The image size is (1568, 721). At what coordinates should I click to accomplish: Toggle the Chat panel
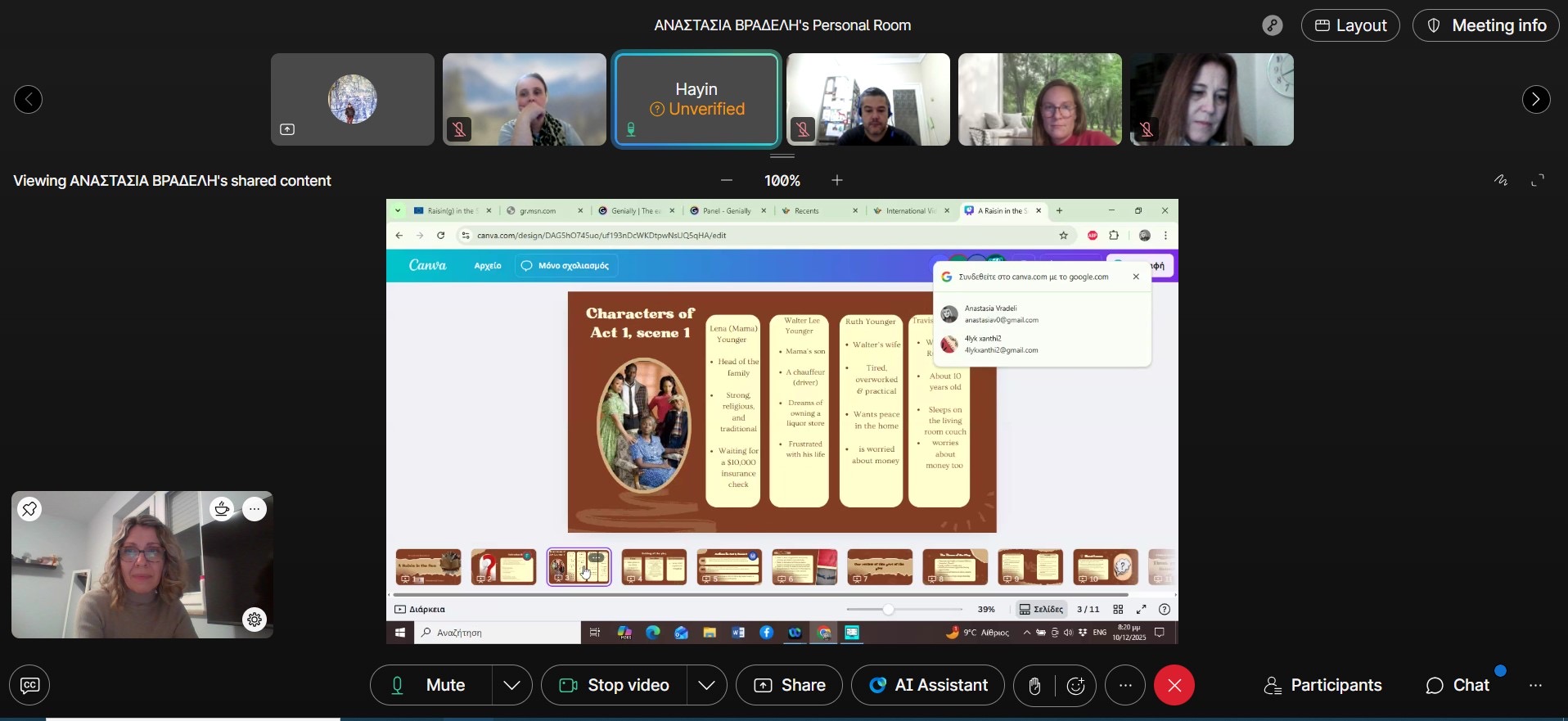(x=1458, y=685)
